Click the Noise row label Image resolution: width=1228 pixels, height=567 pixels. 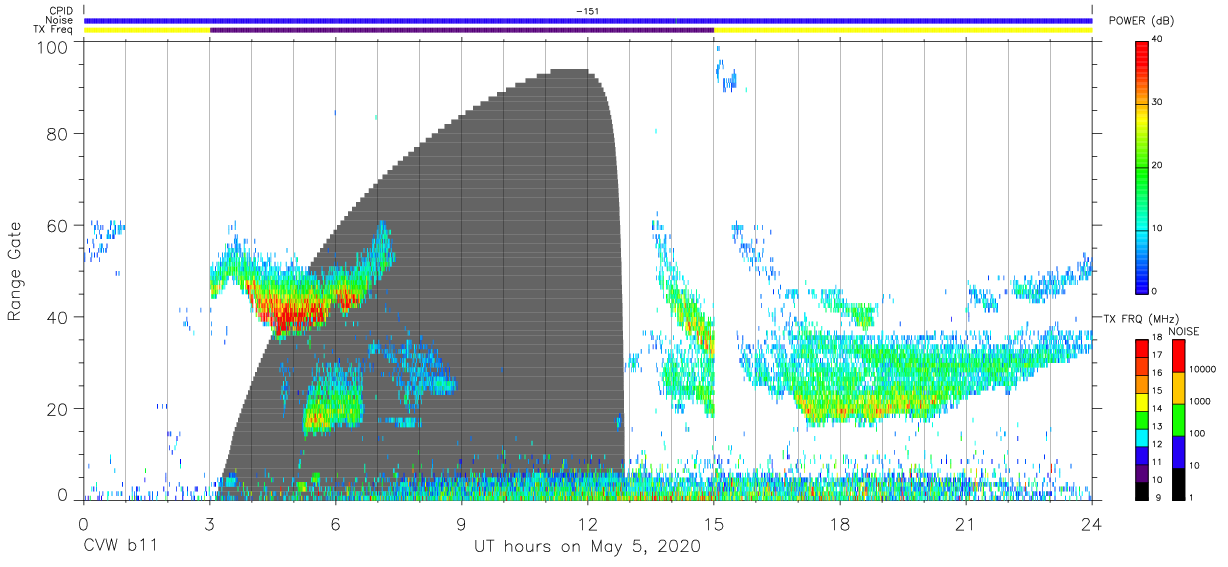(x=60, y=20)
